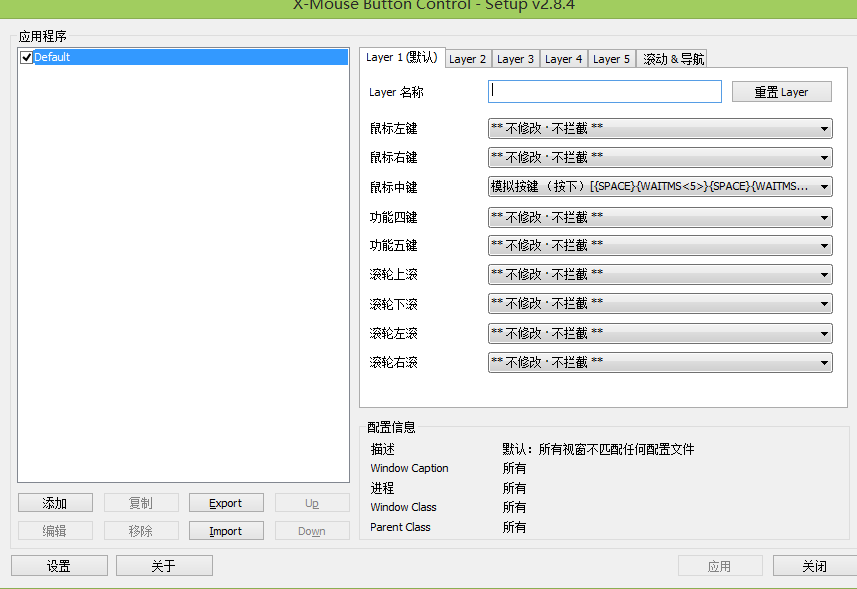Click the Window Caption label

[409, 468]
